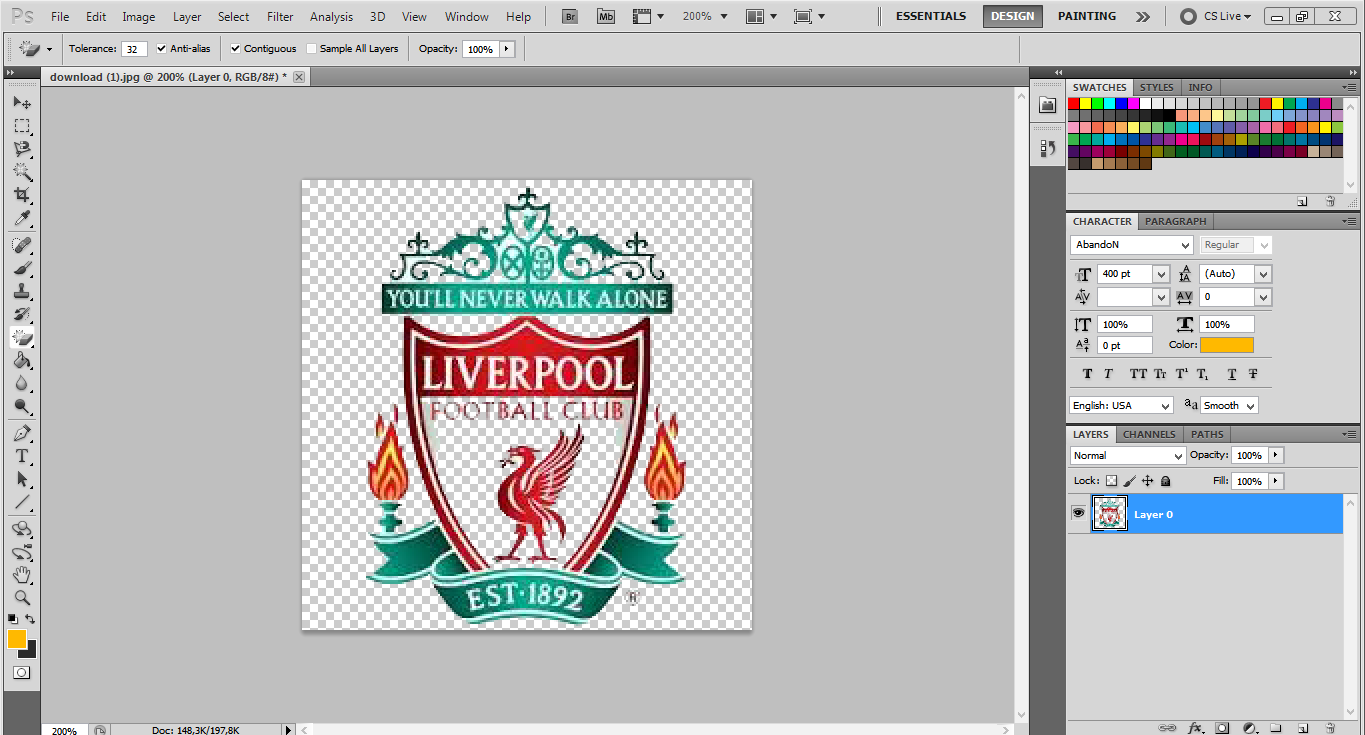Viewport: 1365px width, 735px height.
Task: Switch to the Channels tab
Action: (1149, 434)
